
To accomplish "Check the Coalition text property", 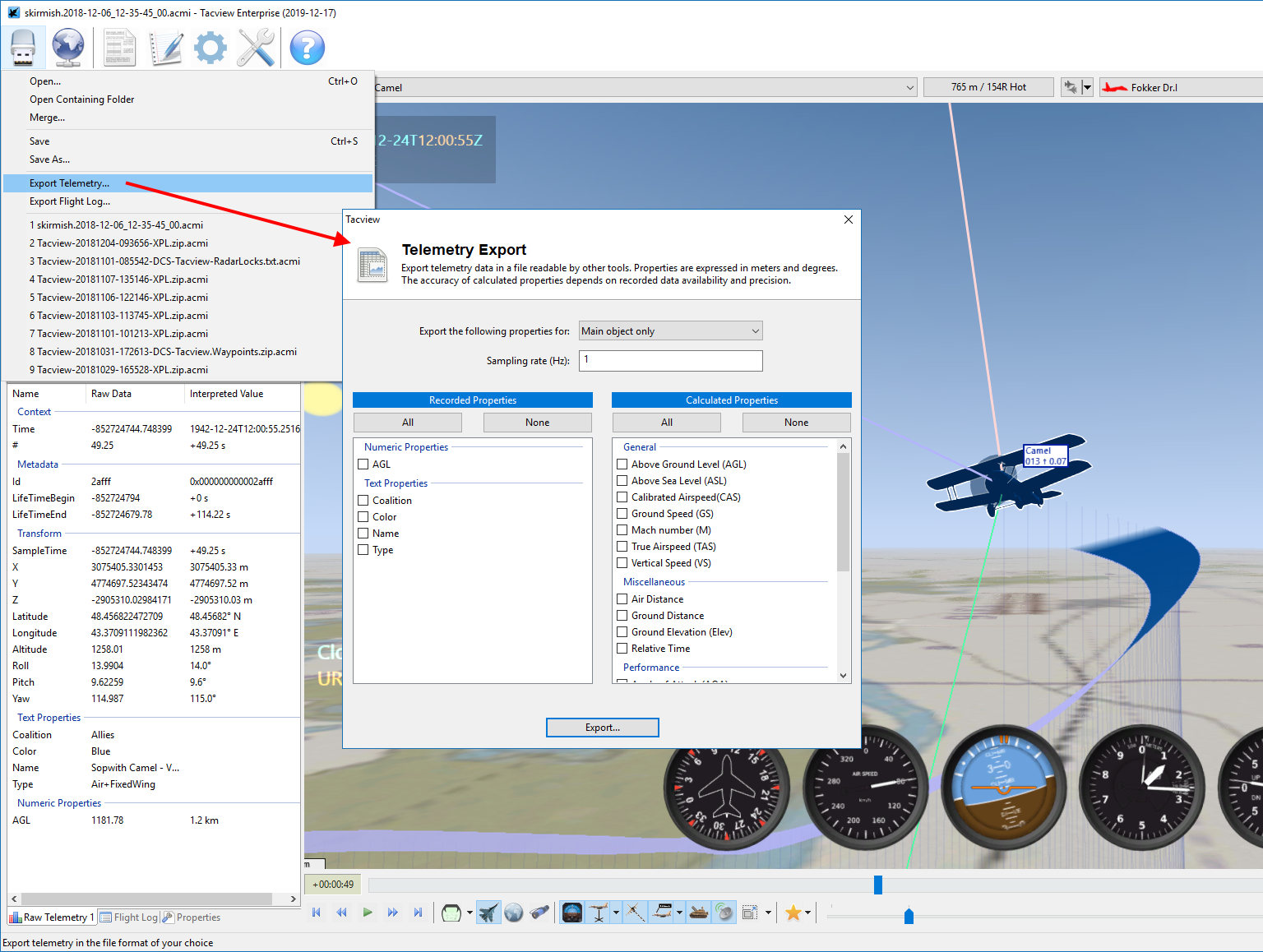I will coord(363,501).
